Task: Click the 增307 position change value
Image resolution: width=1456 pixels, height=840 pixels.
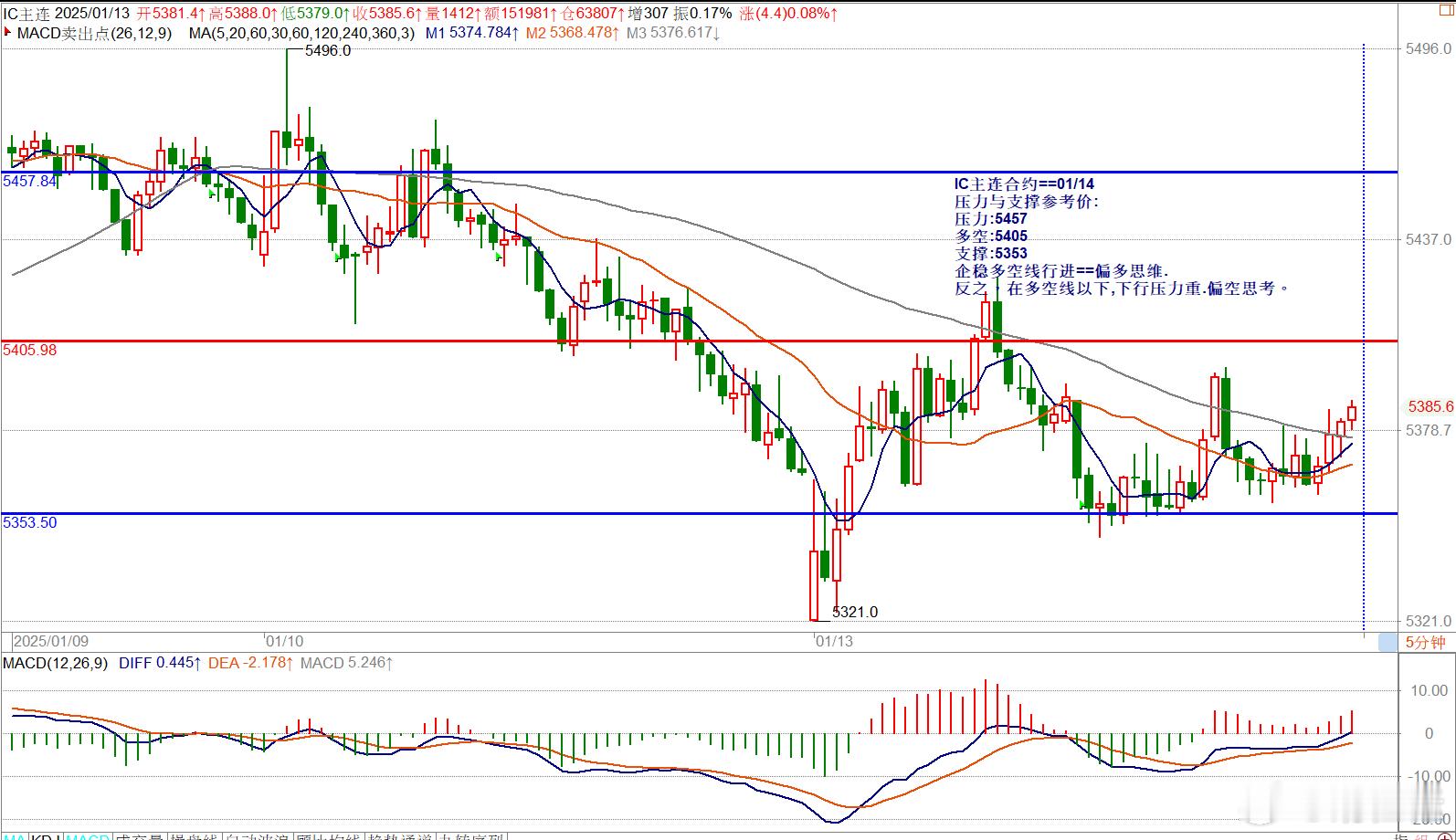Action: click(649, 14)
